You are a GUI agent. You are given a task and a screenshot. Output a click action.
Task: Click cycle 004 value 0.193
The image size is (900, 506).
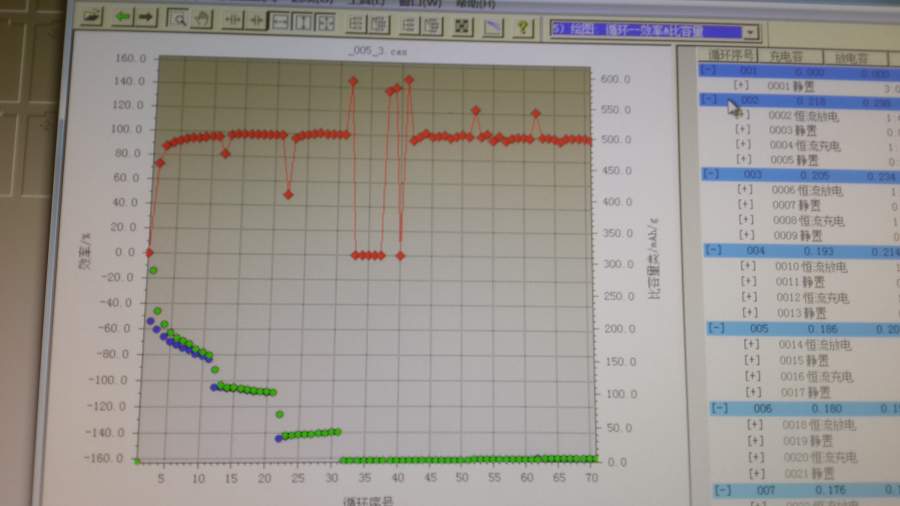pos(818,251)
